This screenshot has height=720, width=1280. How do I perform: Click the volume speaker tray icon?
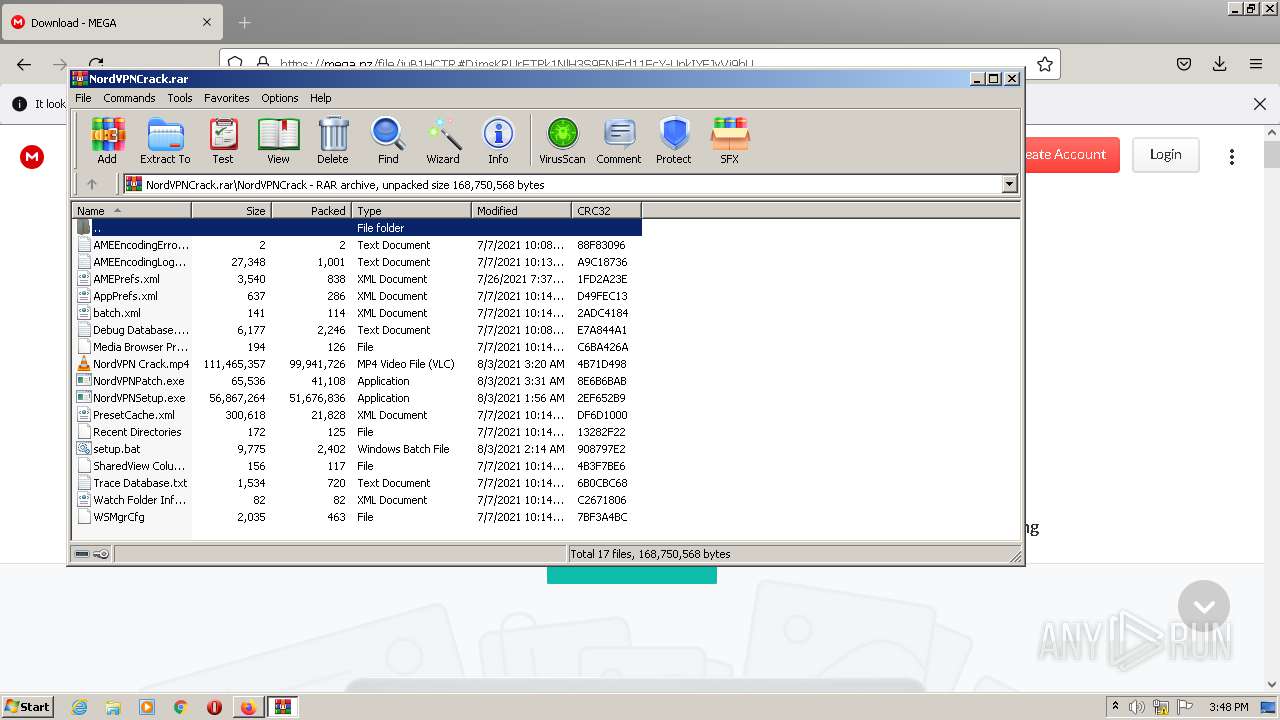coord(1137,707)
